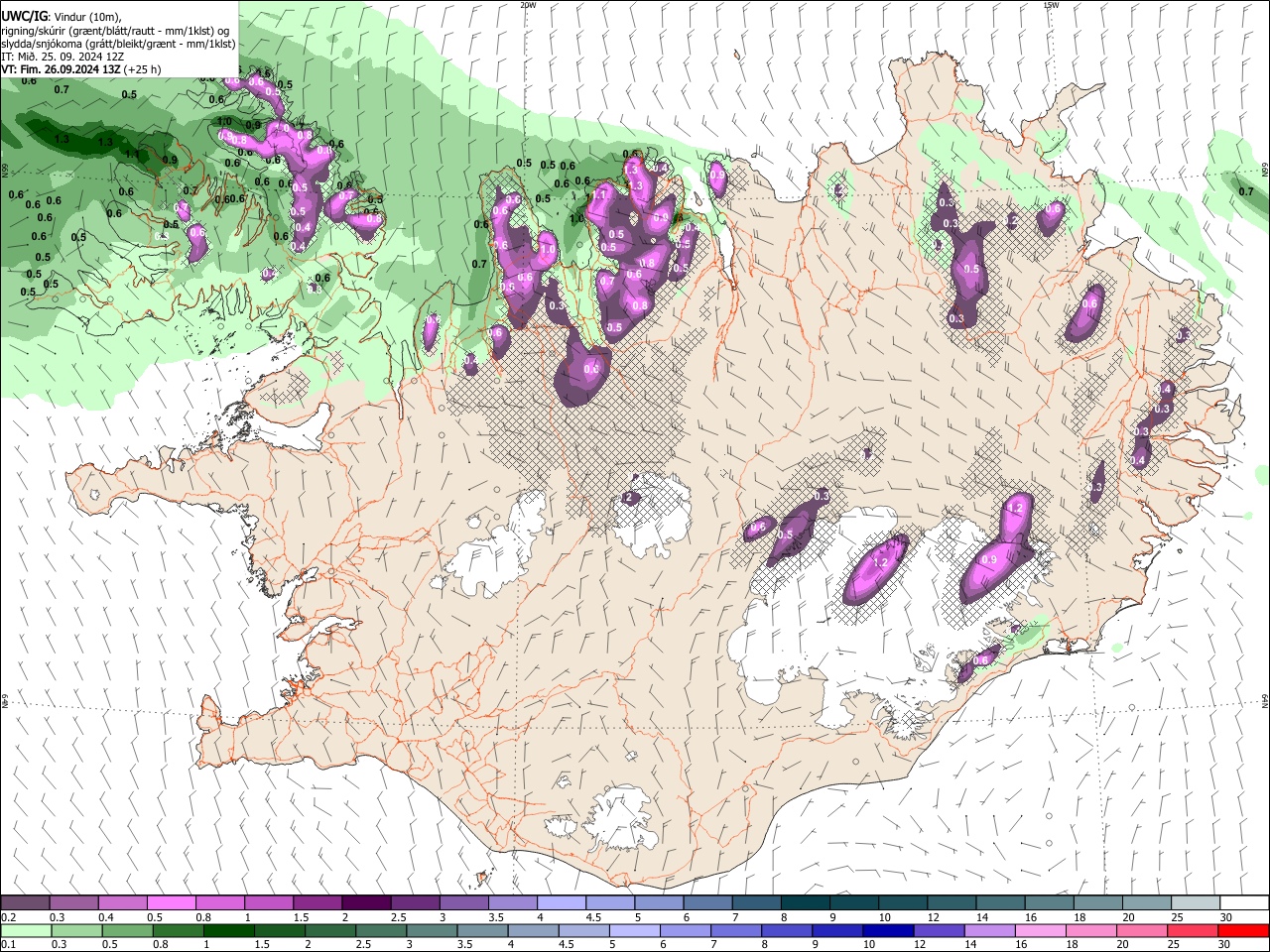Click the bottom-row 9 royal blue swatch
This screenshot has height=952, width=1270.
pyautogui.click(x=836, y=931)
